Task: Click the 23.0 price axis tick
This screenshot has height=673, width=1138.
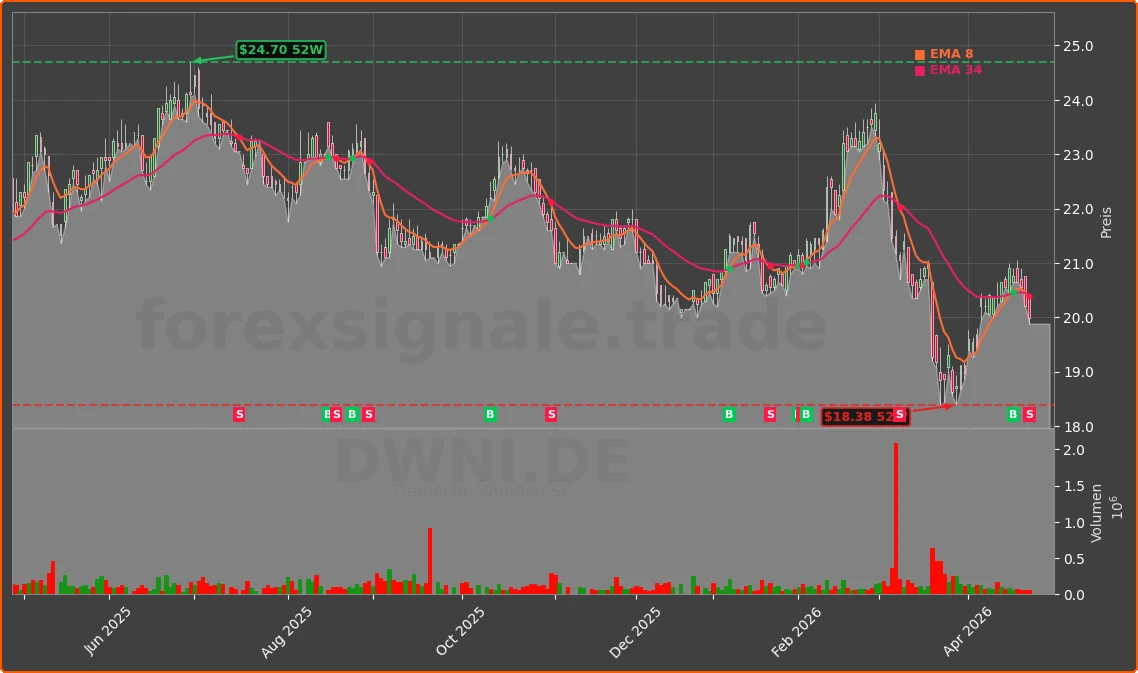Action: click(1078, 155)
